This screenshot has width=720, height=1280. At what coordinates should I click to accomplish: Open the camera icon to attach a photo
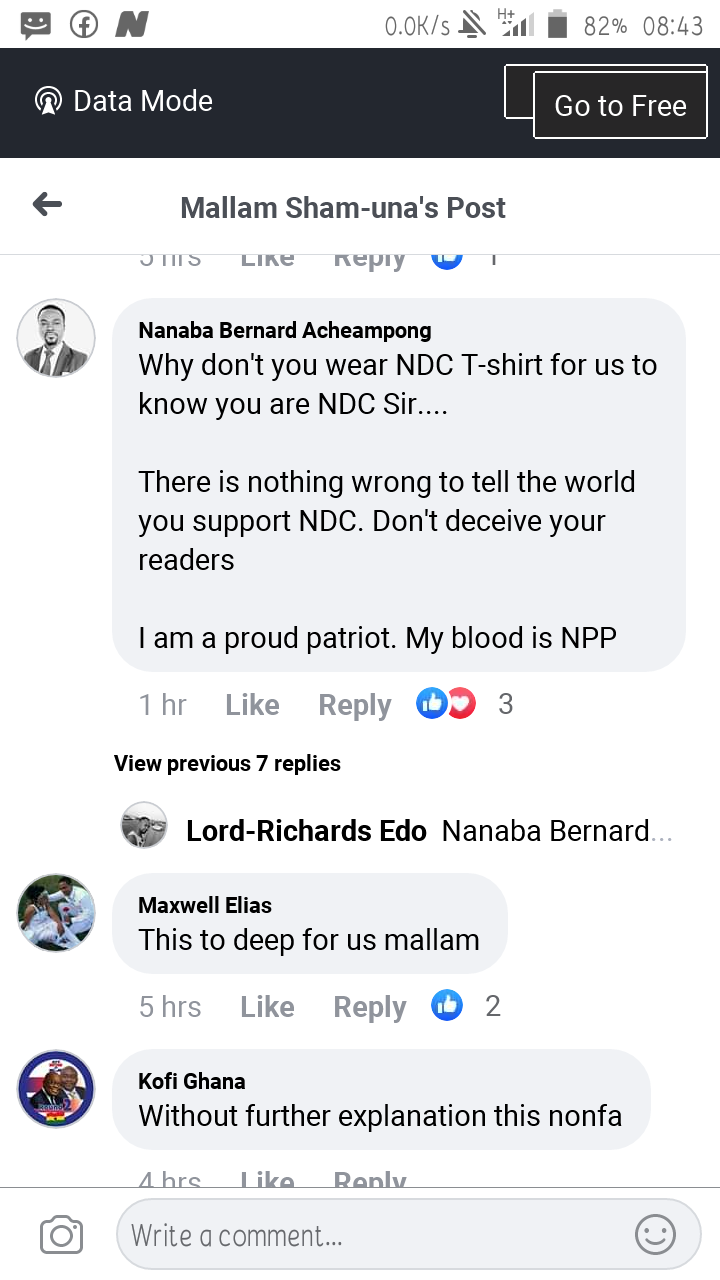pos(61,1235)
